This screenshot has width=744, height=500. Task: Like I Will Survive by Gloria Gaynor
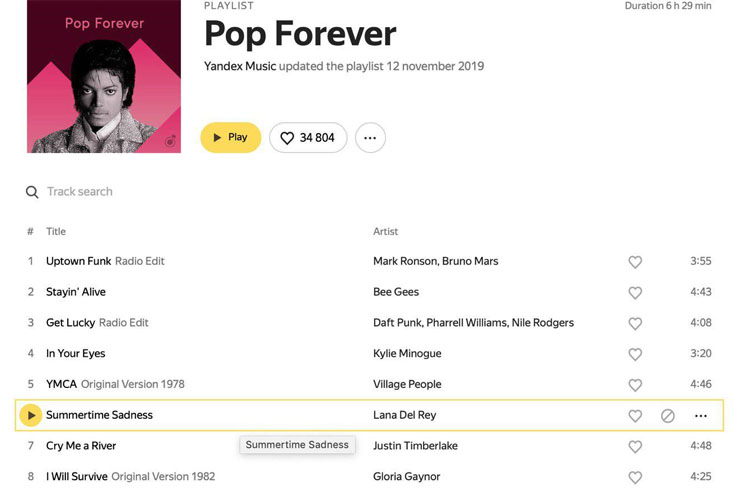[x=635, y=477]
